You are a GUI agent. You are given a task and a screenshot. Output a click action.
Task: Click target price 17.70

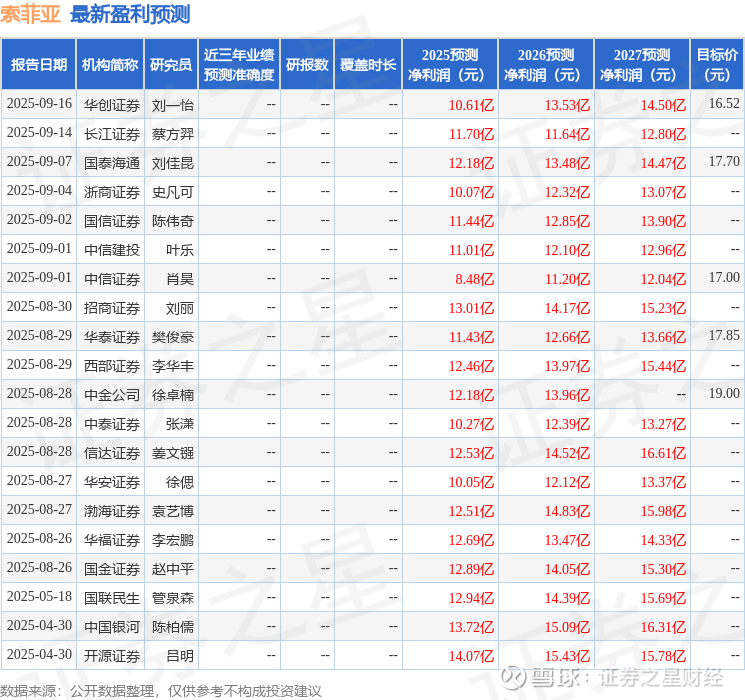(724, 161)
